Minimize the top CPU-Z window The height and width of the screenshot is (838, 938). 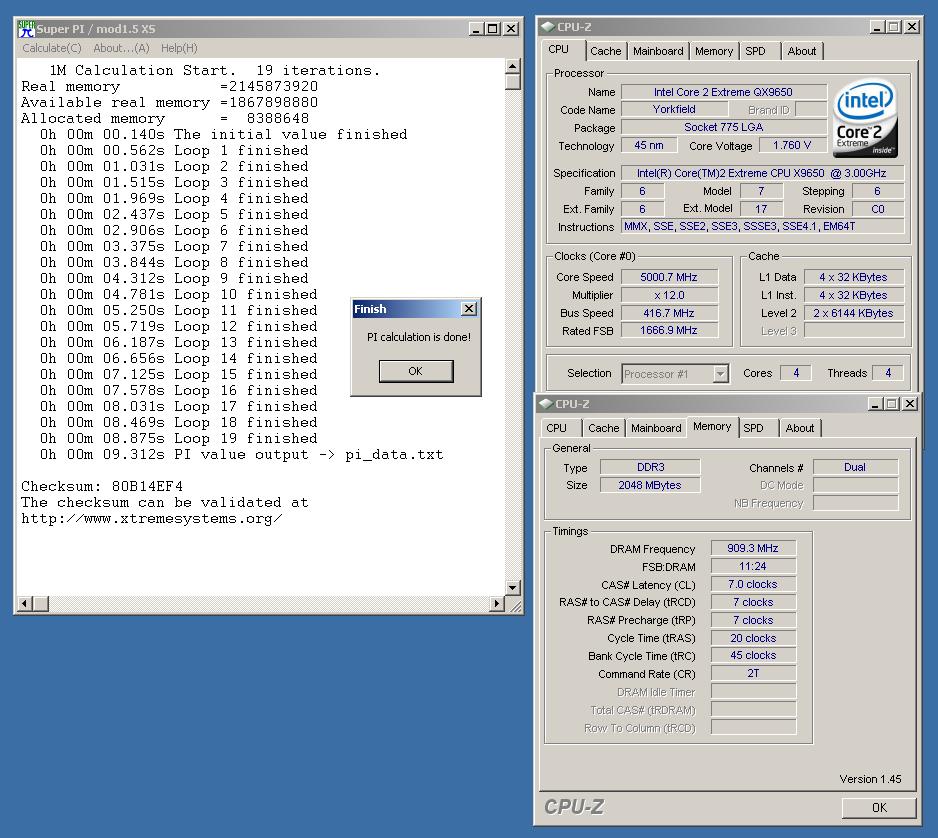(x=877, y=27)
